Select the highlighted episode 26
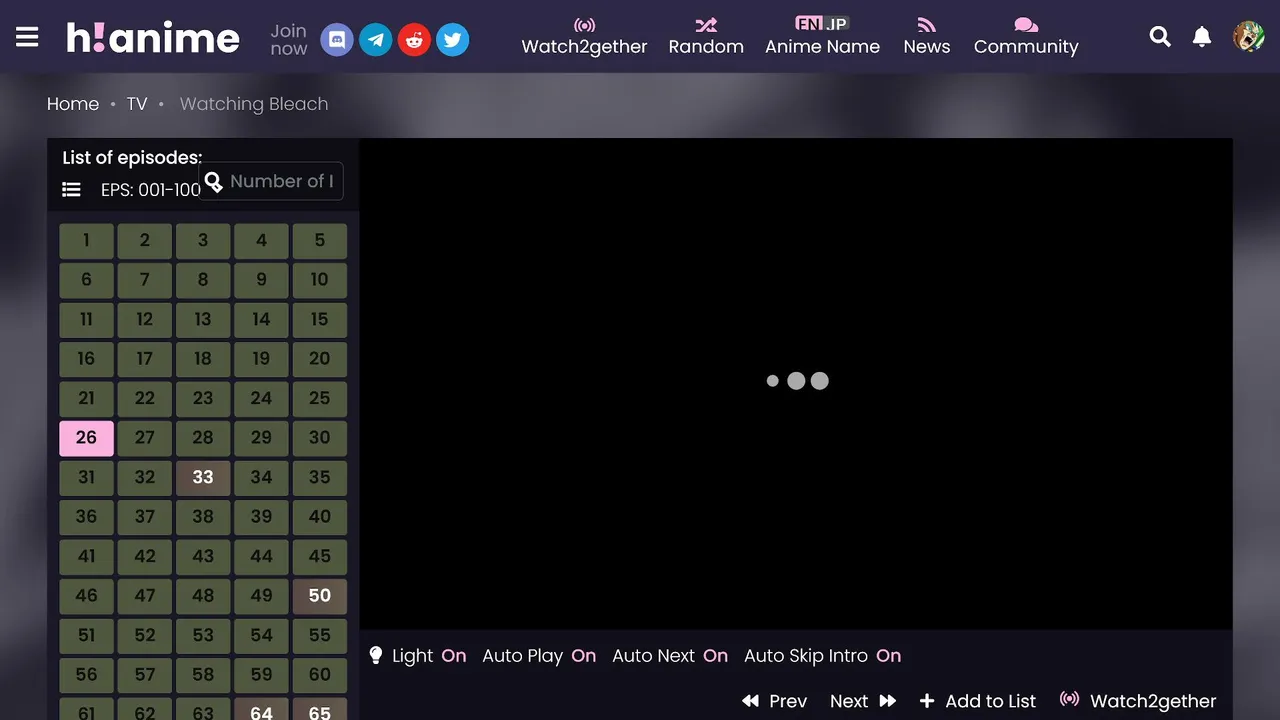 coord(86,438)
